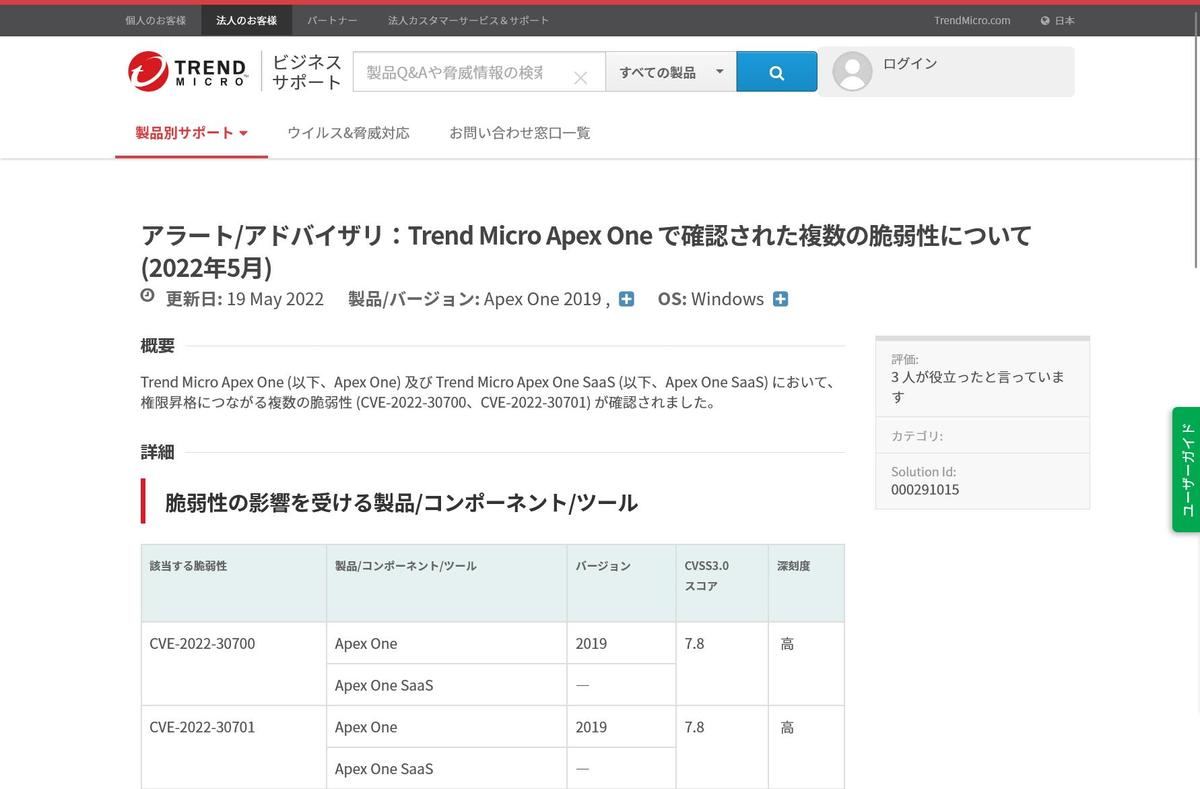
Task: Open 法人カスタマーサービス&サポート tab
Action: (468, 20)
